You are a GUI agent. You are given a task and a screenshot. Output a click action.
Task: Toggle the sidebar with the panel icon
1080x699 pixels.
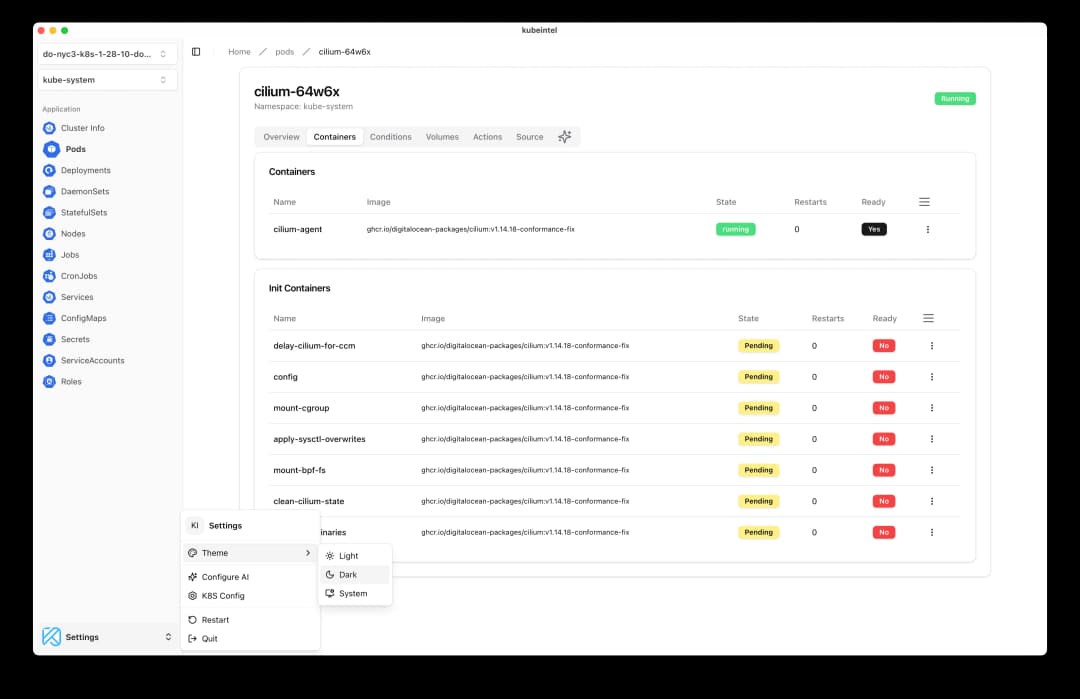(x=195, y=51)
